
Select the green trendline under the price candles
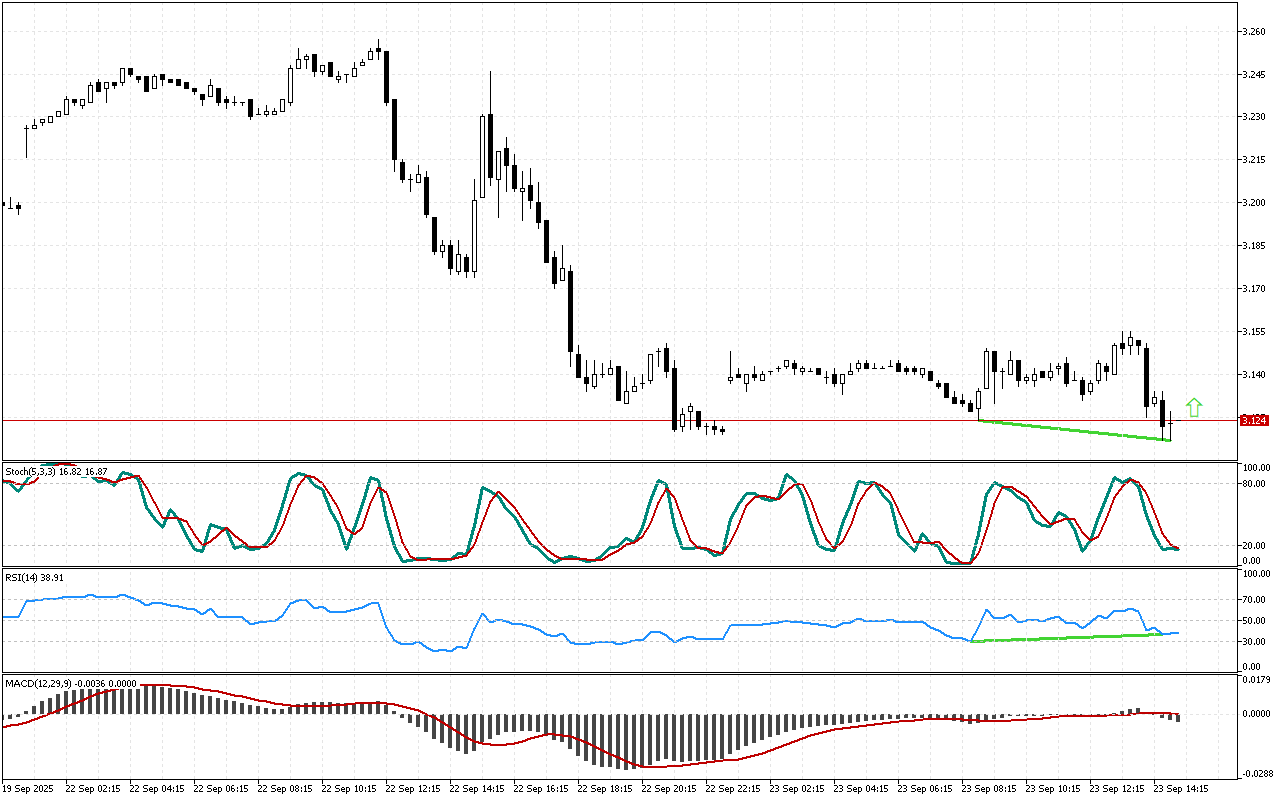tap(1075, 431)
